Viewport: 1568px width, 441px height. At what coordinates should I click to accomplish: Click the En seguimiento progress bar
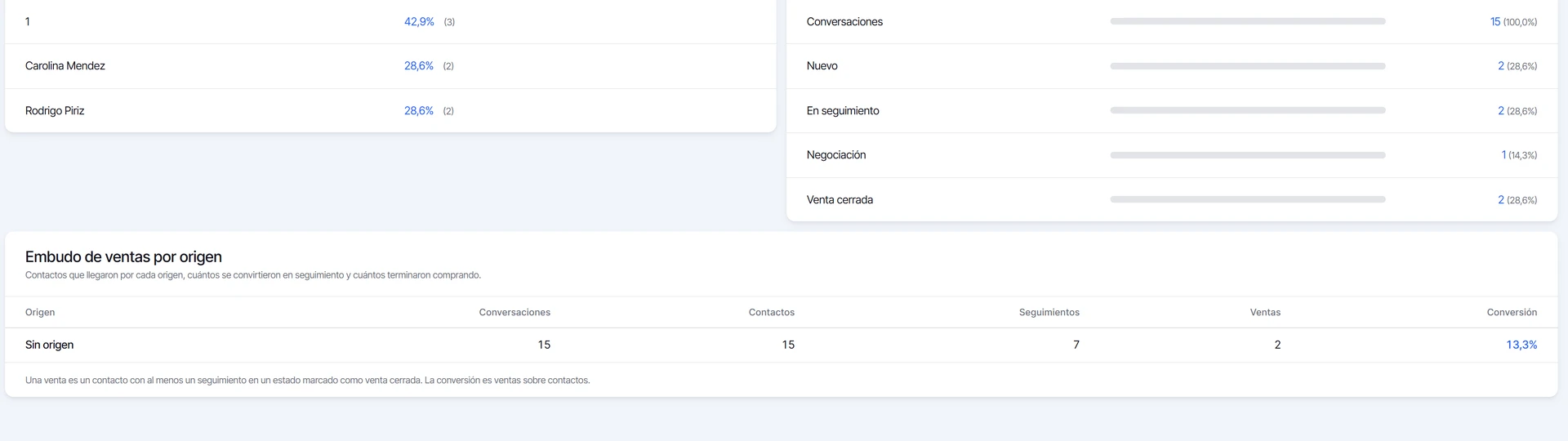coord(1248,110)
